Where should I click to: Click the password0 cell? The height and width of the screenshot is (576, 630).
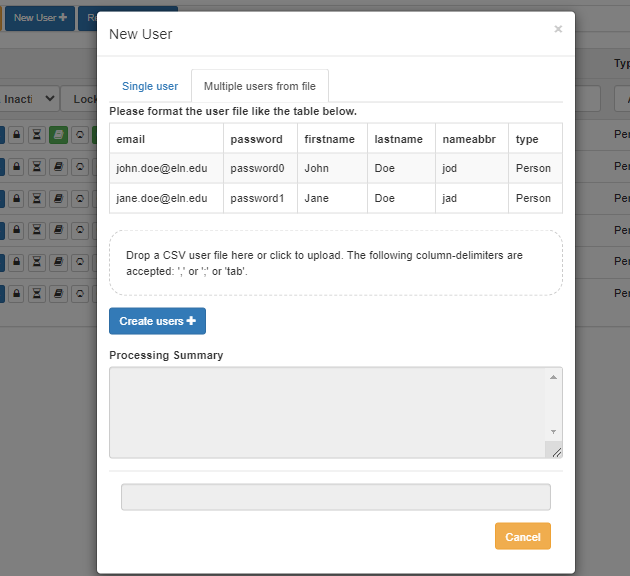tap(260, 168)
